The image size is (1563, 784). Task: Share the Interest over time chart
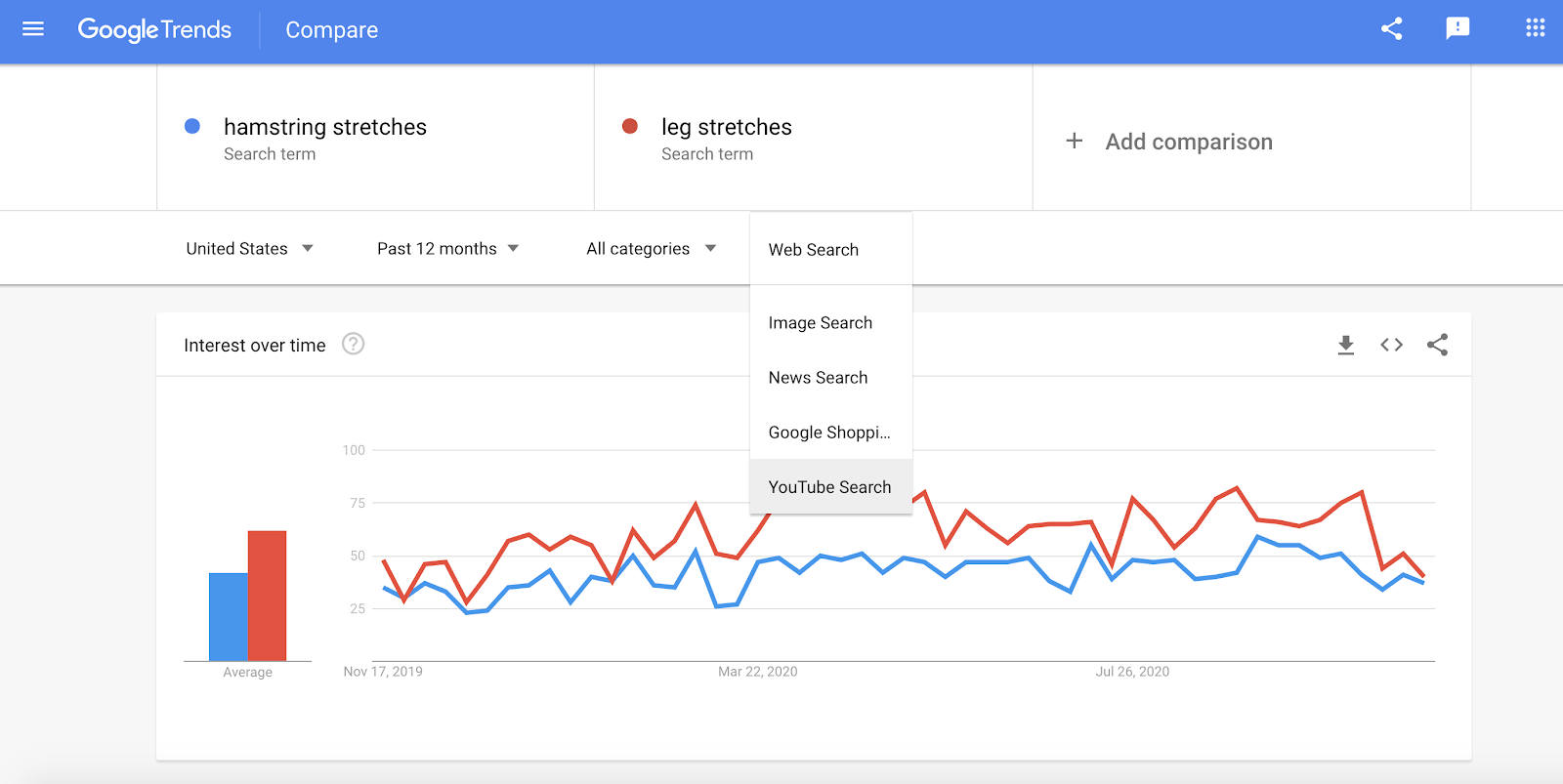click(x=1437, y=345)
